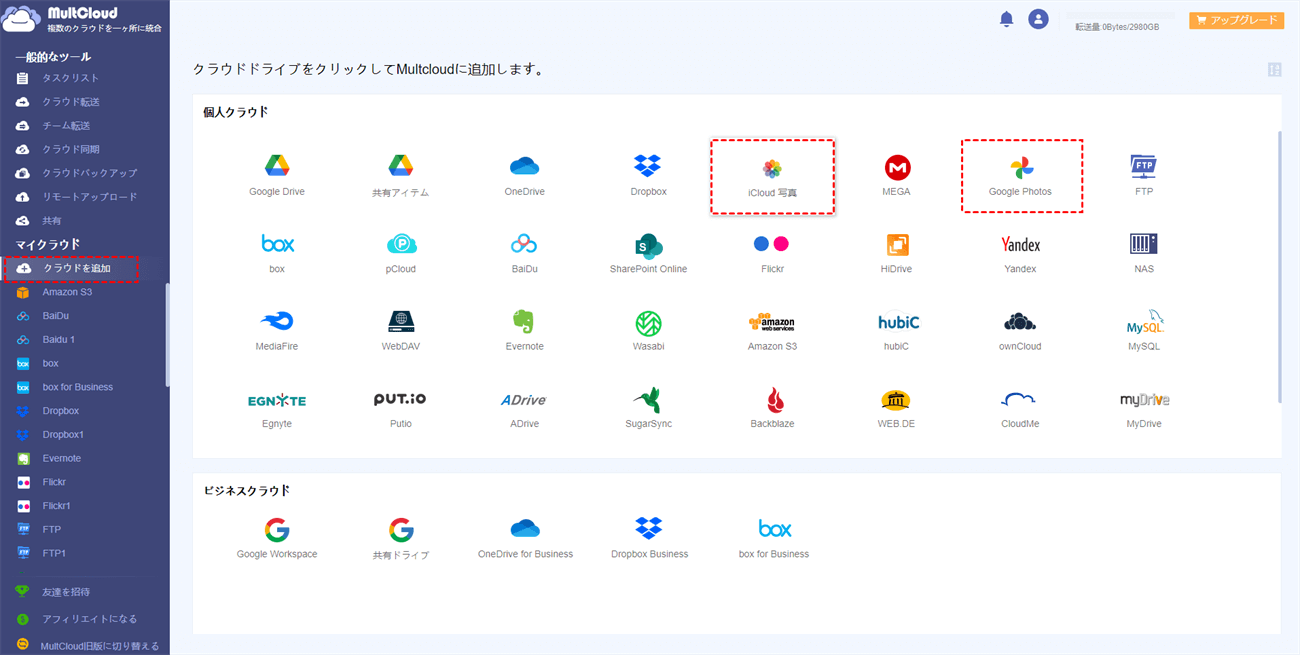
Task: Click the FTP icon in personal clouds
Action: pyautogui.click(x=1144, y=175)
